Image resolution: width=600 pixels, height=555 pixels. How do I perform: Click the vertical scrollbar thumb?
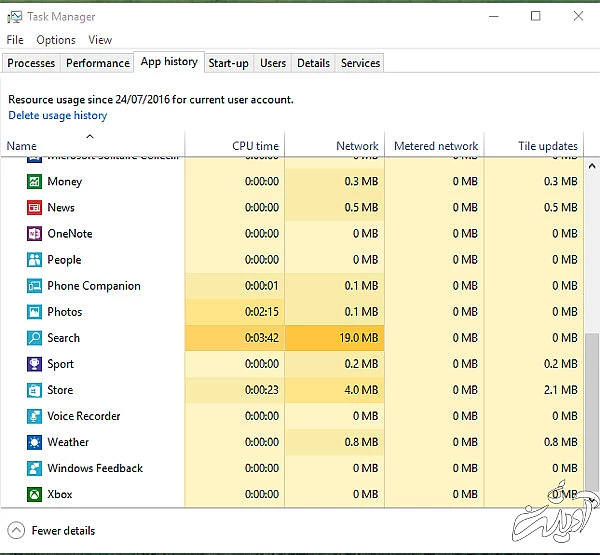tap(592, 415)
